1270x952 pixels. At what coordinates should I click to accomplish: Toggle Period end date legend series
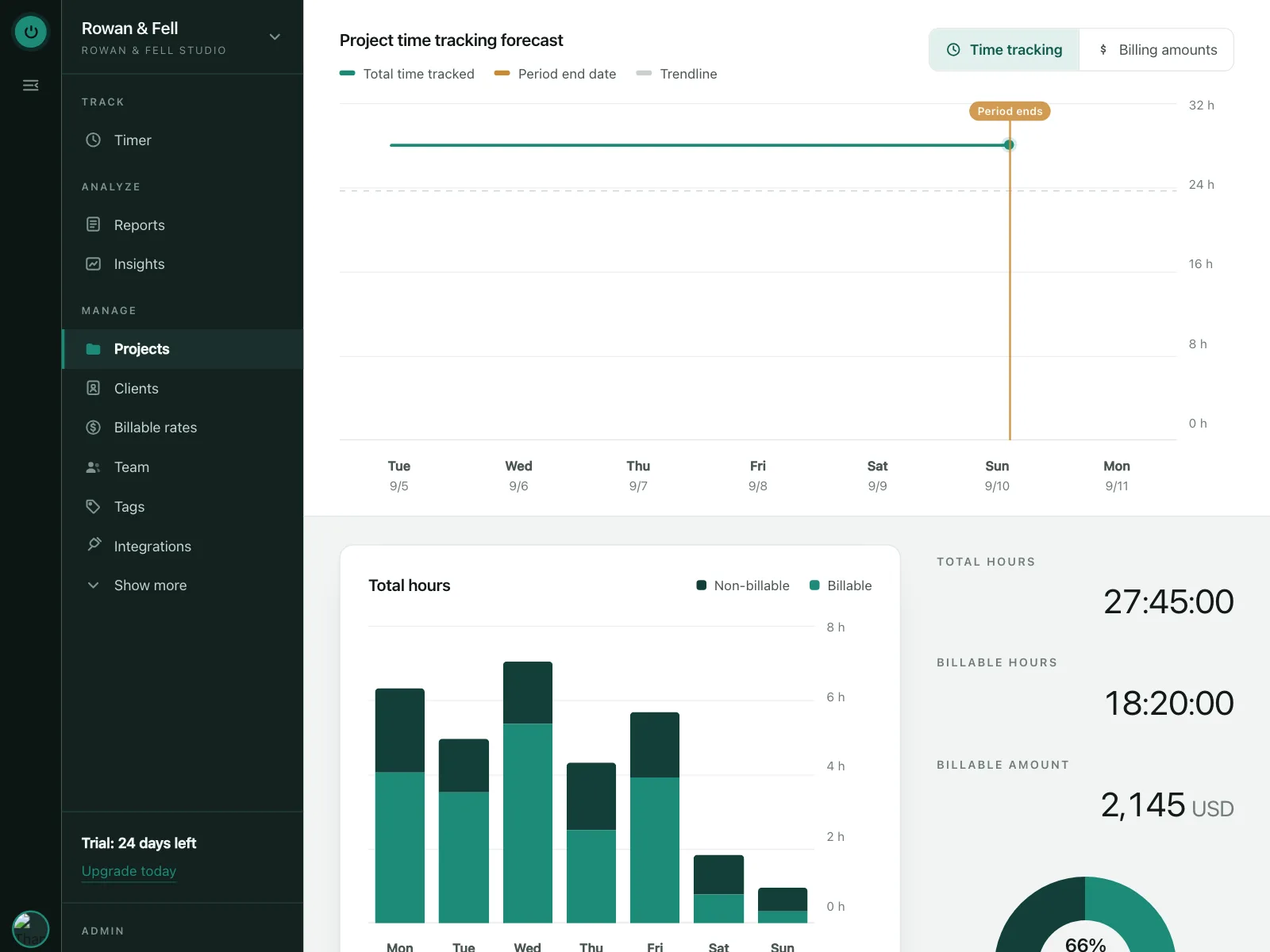555,74
